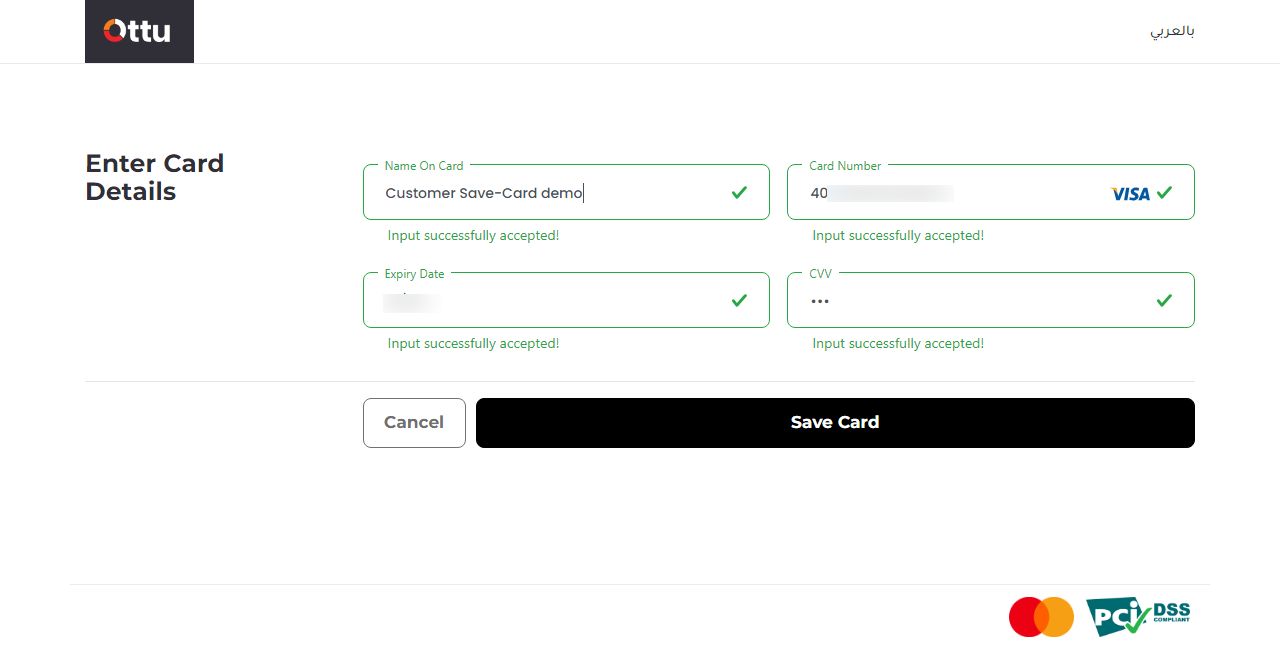The image size is (1280, 649).
Task: Click the Mastercard logo in footer
Action: click(1041, 617)
